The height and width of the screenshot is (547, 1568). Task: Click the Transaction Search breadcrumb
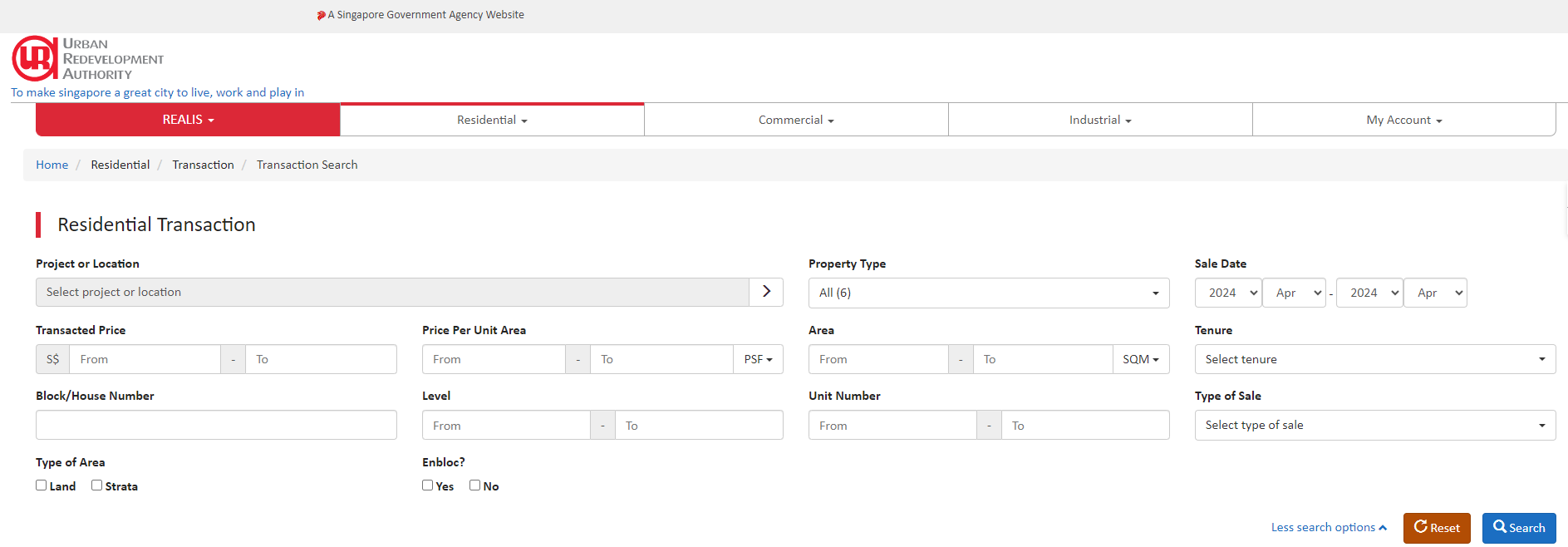pos(307,165)
